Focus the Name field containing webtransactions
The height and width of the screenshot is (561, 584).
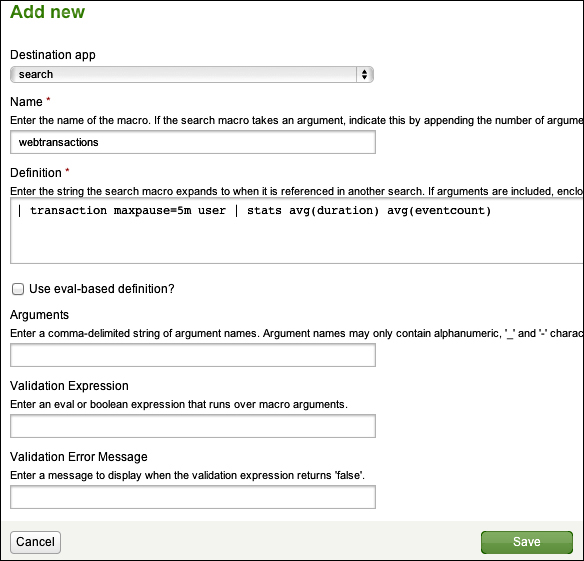click(193, 142)
